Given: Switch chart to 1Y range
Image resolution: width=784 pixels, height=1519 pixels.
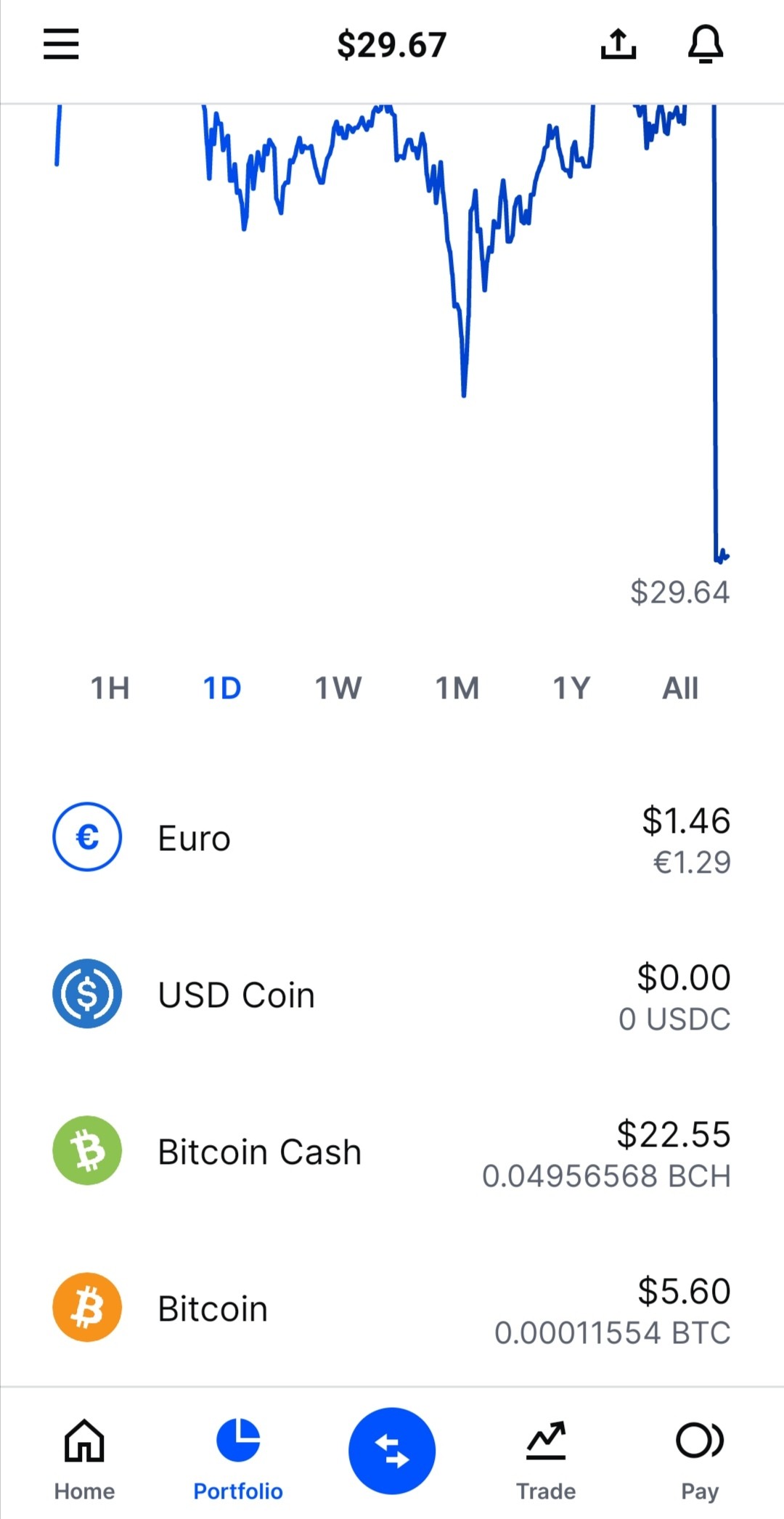Looking at the screenshot, I should pos(571,688).
